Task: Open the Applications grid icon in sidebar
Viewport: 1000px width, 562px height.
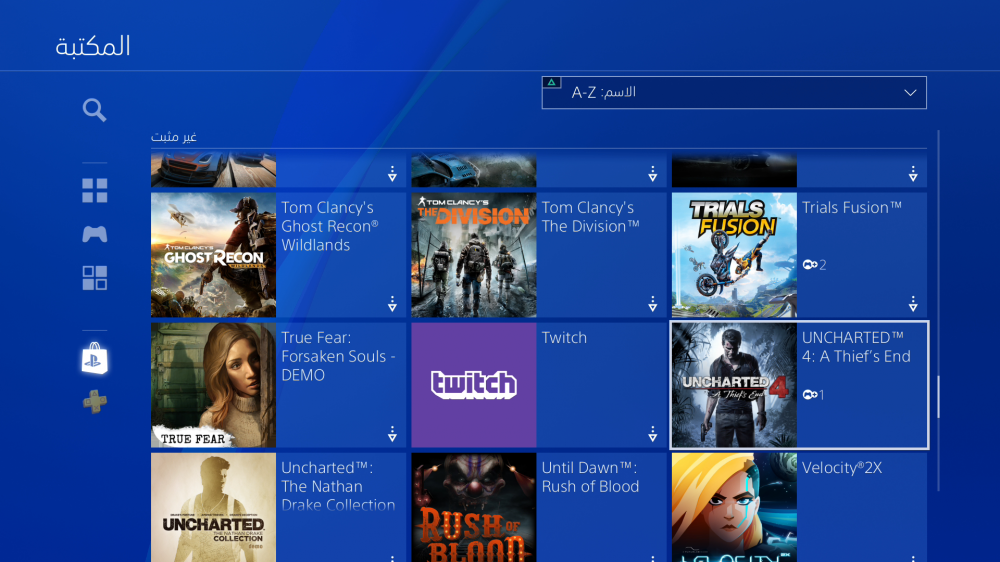Action: [94, 278]
